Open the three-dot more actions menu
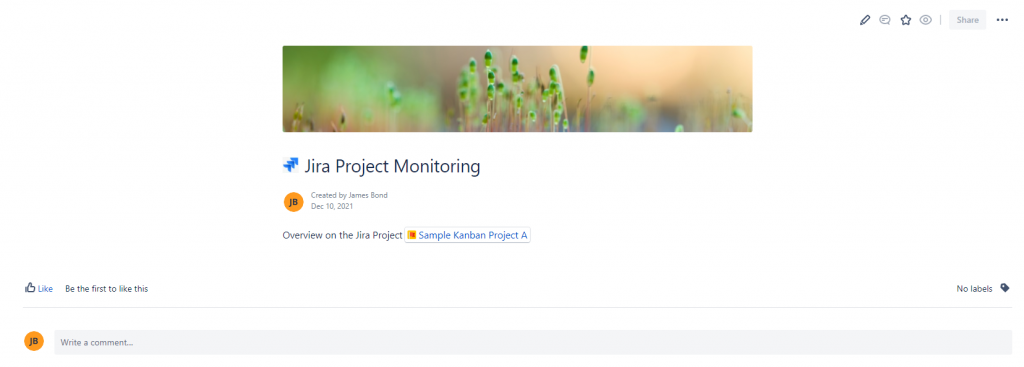The image size is (1024, 367). coord(1002,20)
